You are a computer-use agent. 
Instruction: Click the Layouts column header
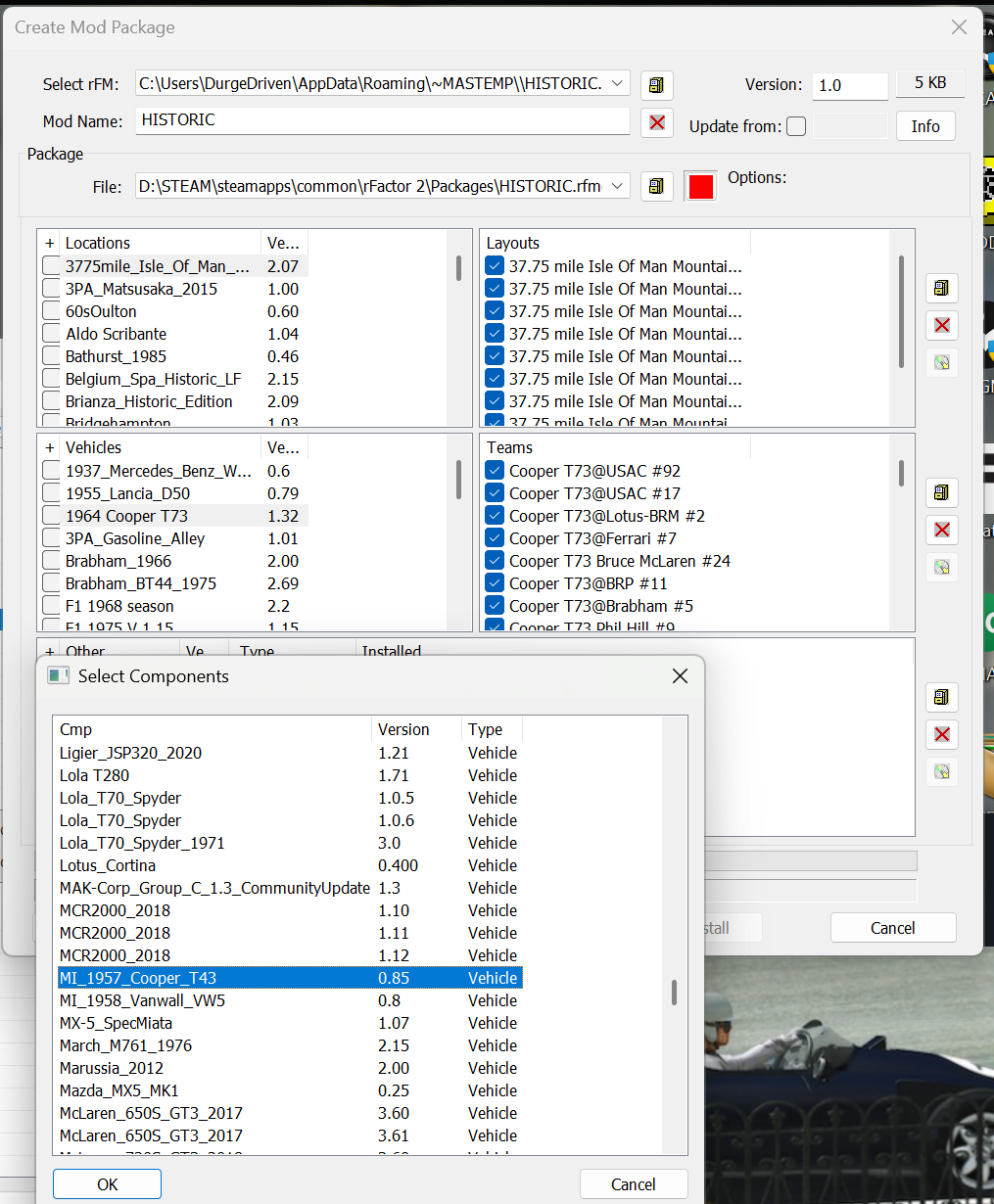point(616,243)
